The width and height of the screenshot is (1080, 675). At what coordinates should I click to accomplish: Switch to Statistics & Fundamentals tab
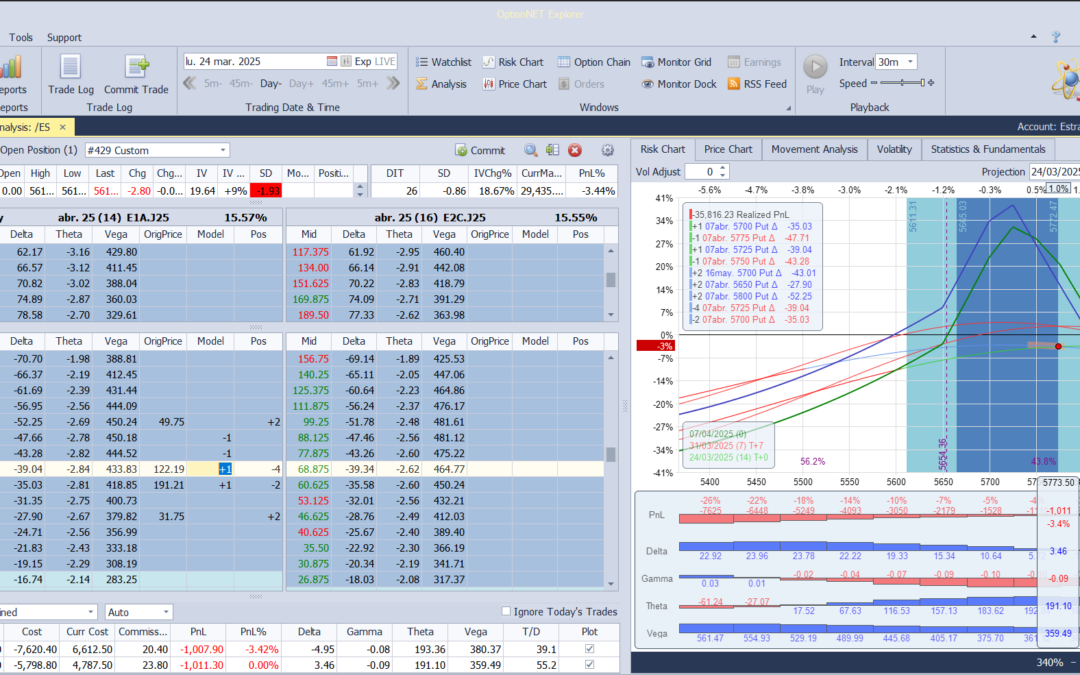(988, 149)
